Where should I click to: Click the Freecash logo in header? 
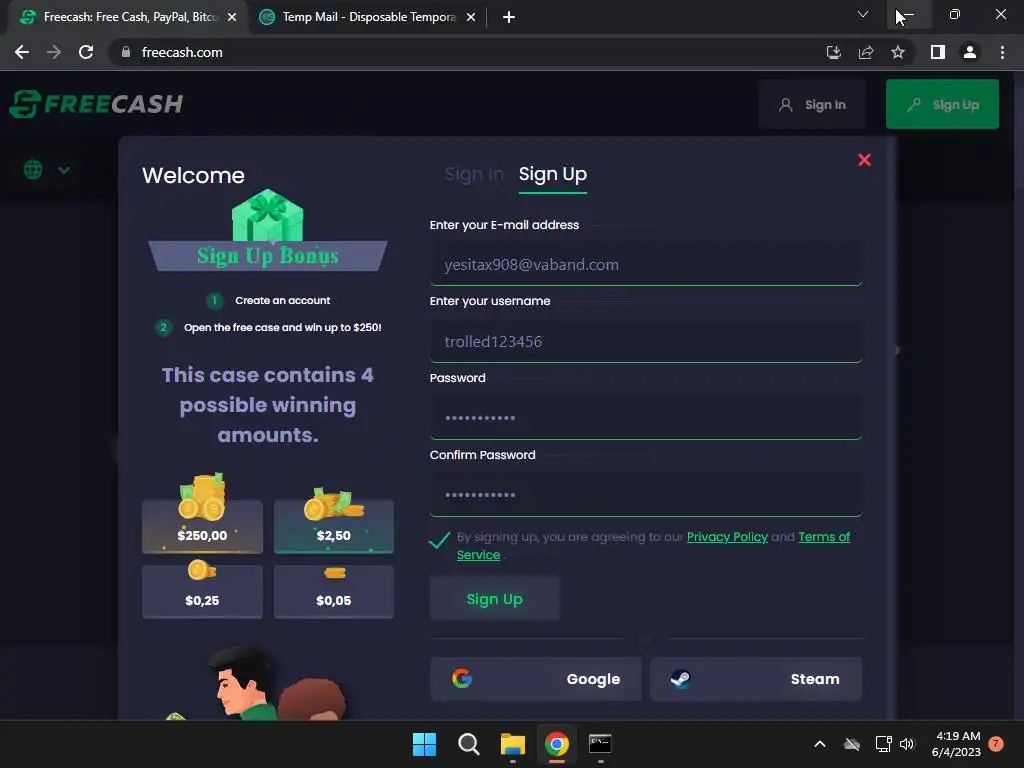(97, 104)
